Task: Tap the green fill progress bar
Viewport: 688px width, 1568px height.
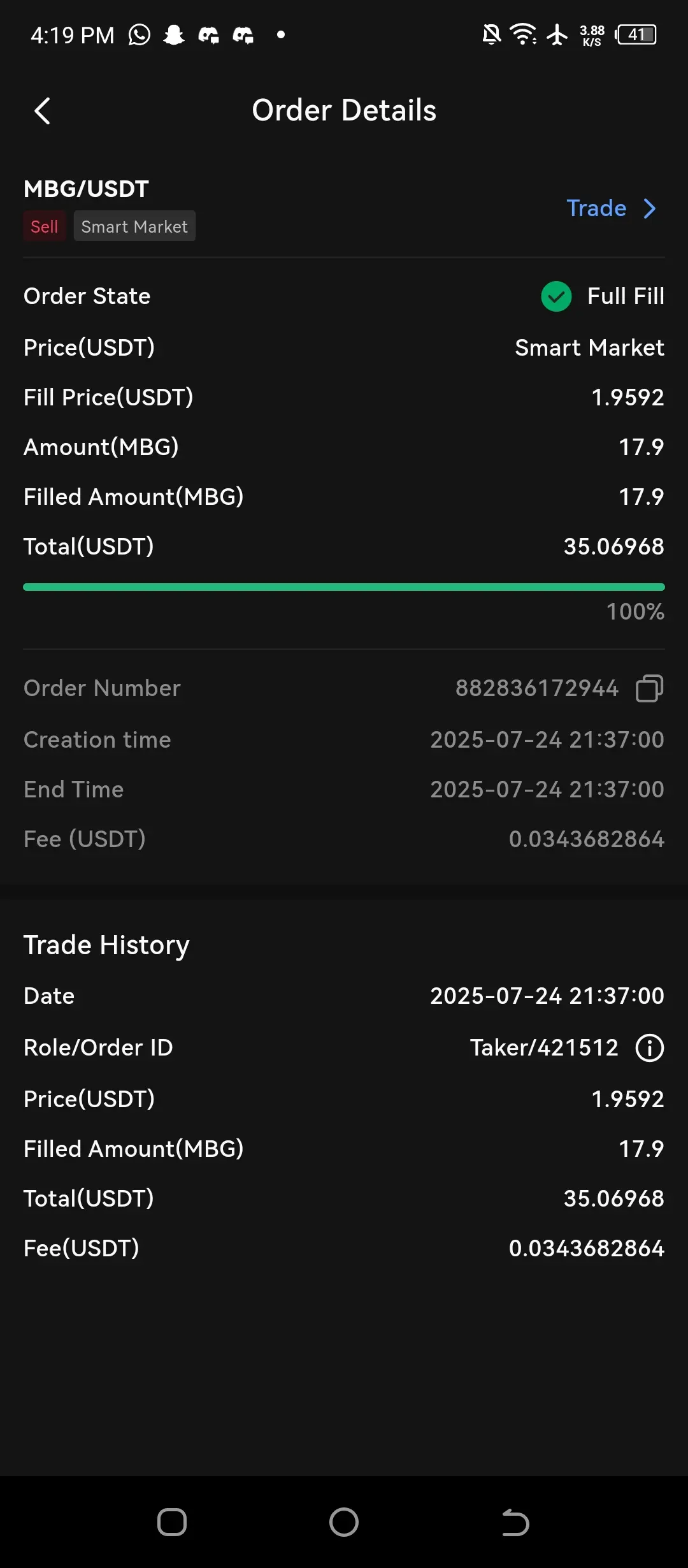Action: (344, 587)
